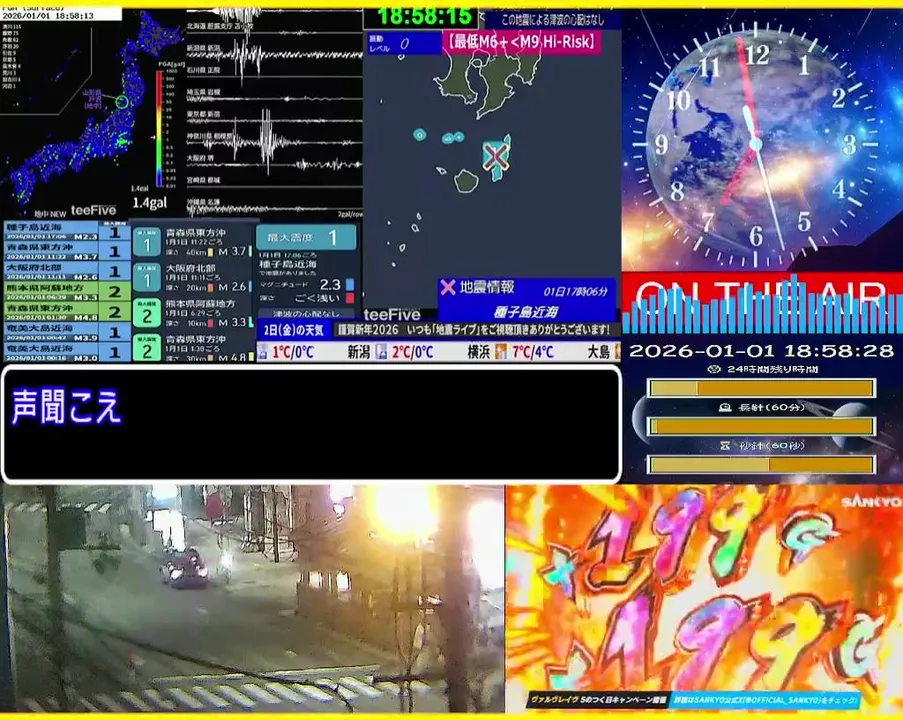Click the teeFive logo below the regional map
The width and height of the screenshot is (903, 720).
(392, 314)
